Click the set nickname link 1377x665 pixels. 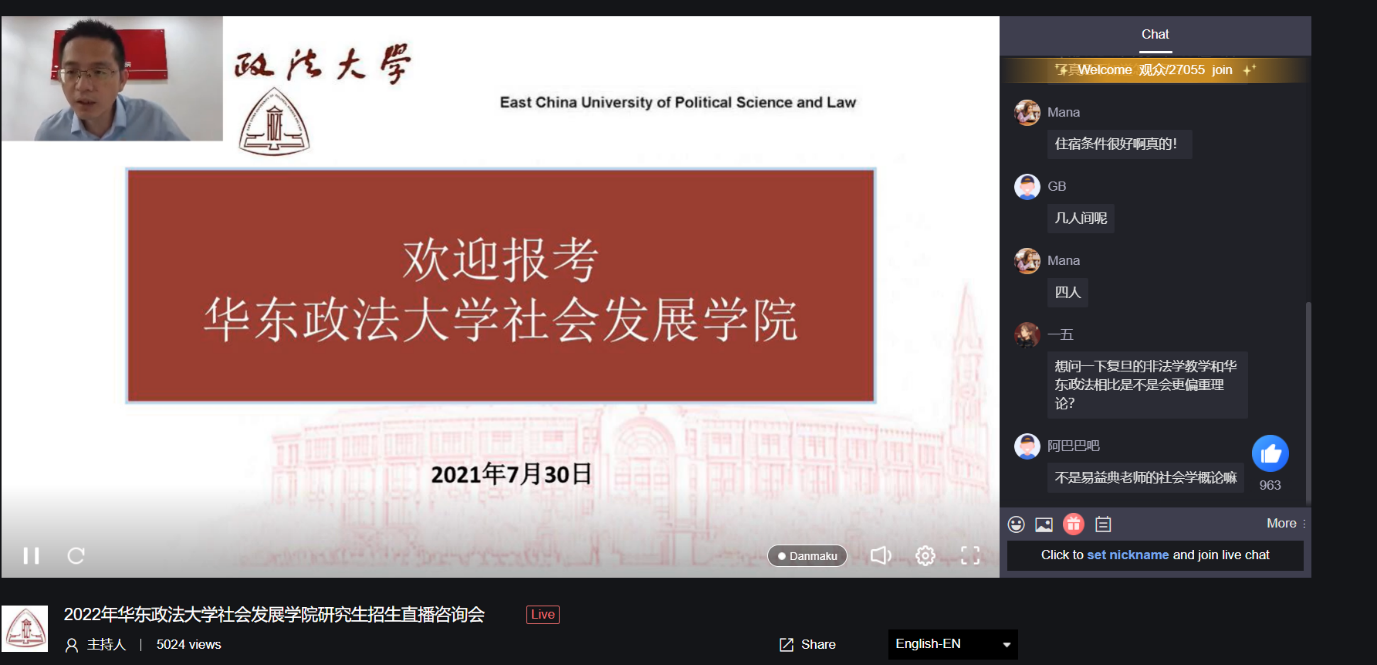(x=1128, y=555)
